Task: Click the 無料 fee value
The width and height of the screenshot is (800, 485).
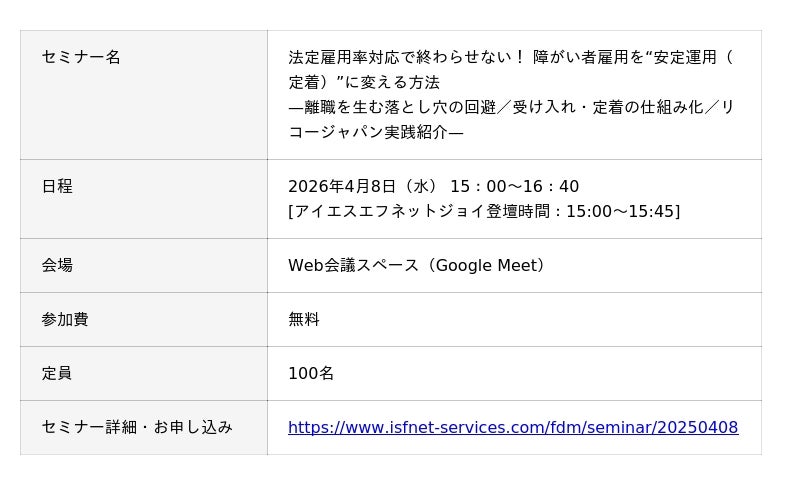Action: [x=304, y=320]
